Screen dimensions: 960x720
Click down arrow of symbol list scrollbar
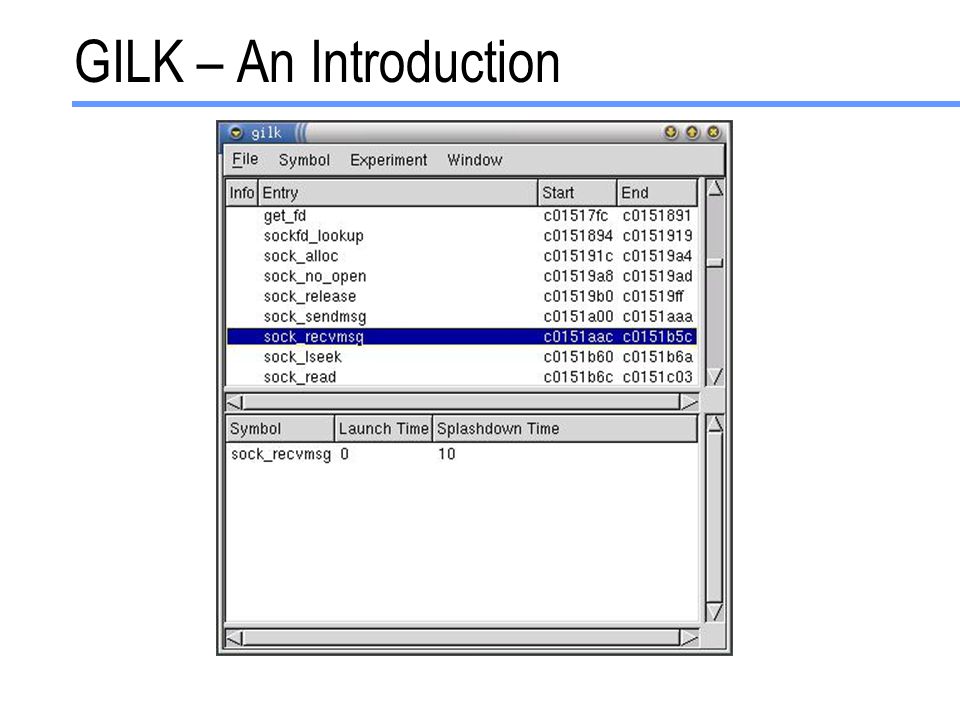tap(714, 377)
